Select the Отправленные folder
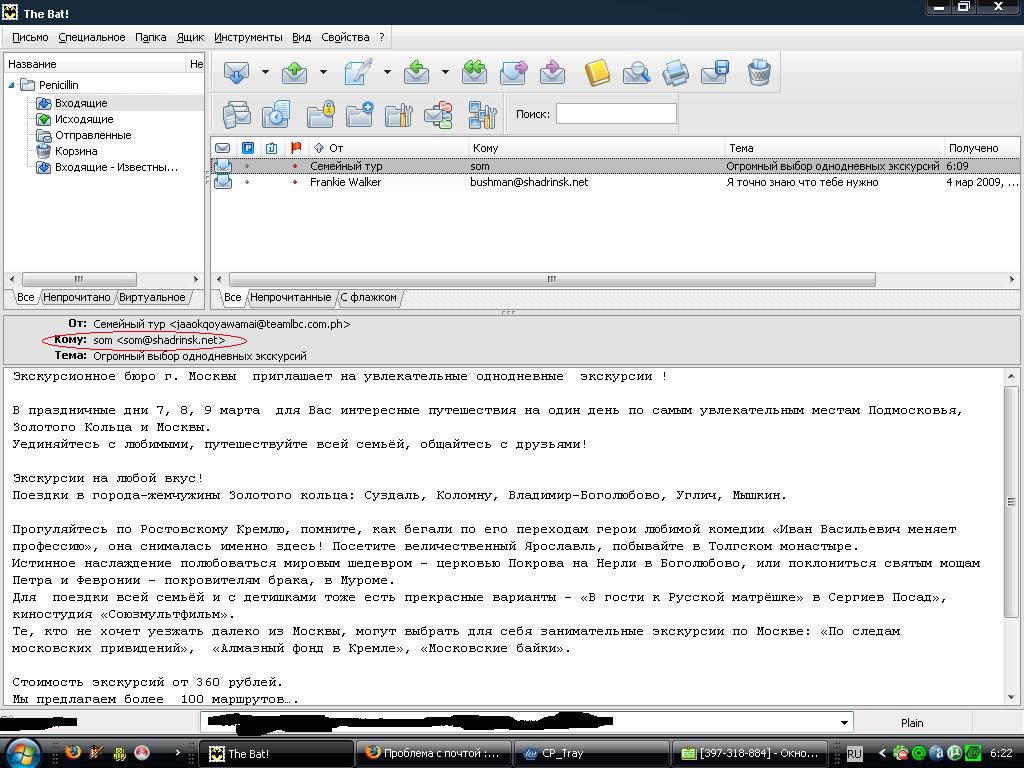Viewport: 1024px width, 768px height. pyautogui.click(x=93, y=135)
